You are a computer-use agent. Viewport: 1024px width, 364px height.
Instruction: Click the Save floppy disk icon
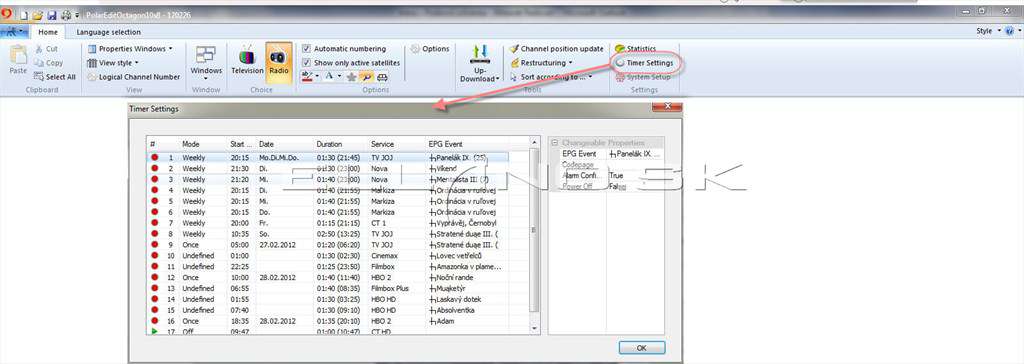(x=52, y=14)
